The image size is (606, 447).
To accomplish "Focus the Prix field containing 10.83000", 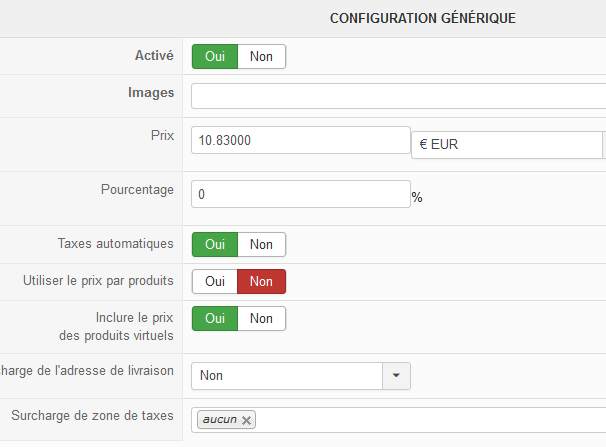I will click(300, 141).
